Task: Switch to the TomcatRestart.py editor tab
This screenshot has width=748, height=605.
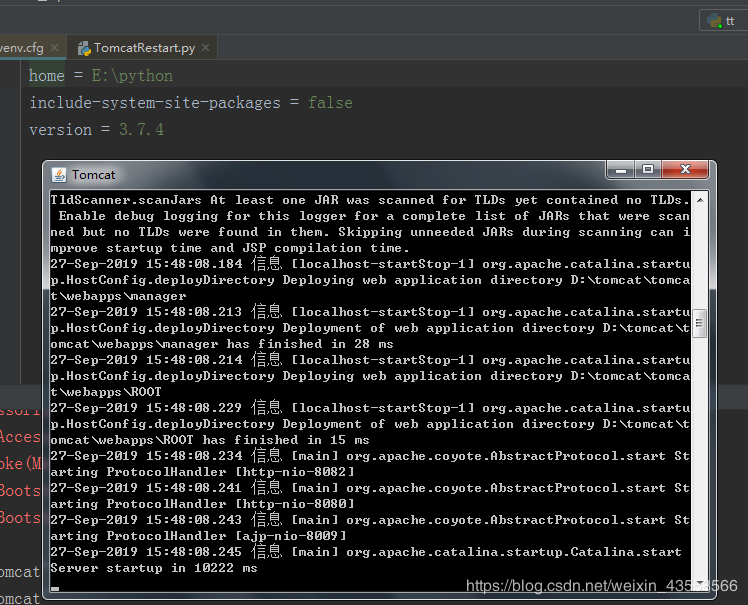Action: click(x=142, y=48)
